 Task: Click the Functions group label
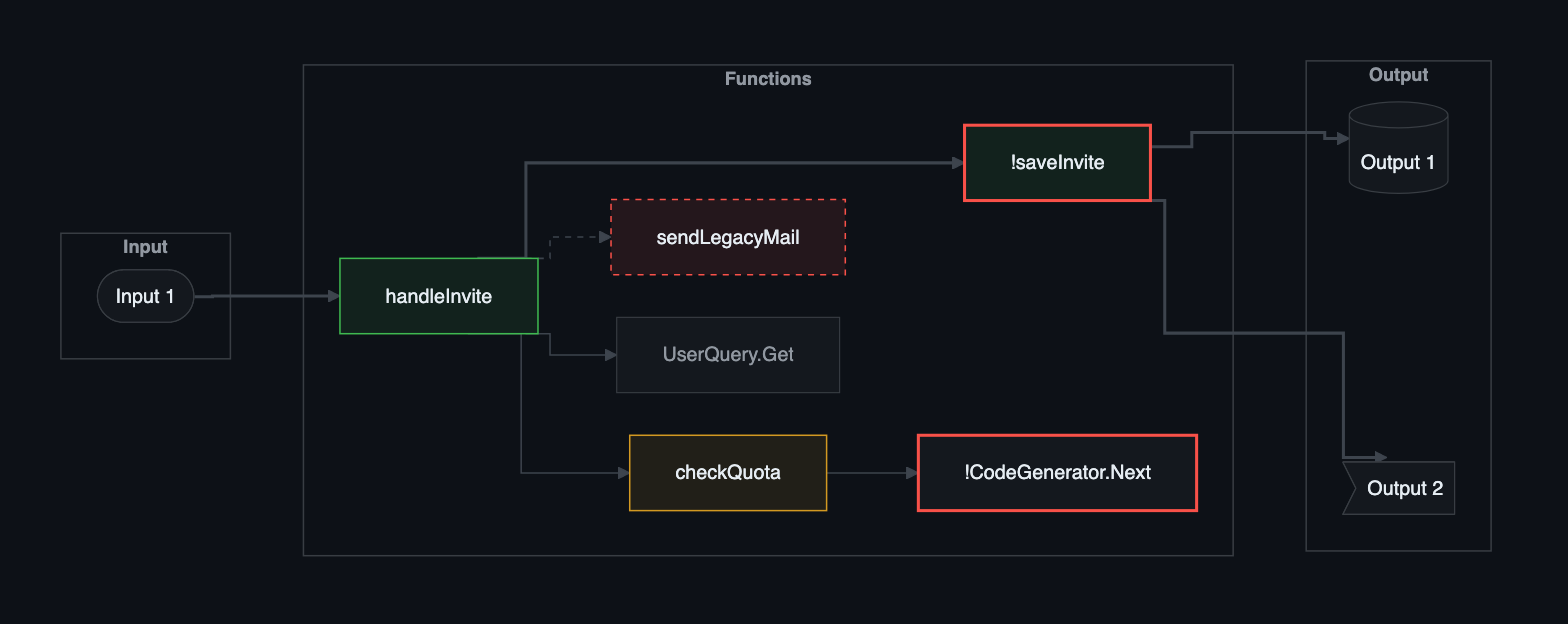768,79
